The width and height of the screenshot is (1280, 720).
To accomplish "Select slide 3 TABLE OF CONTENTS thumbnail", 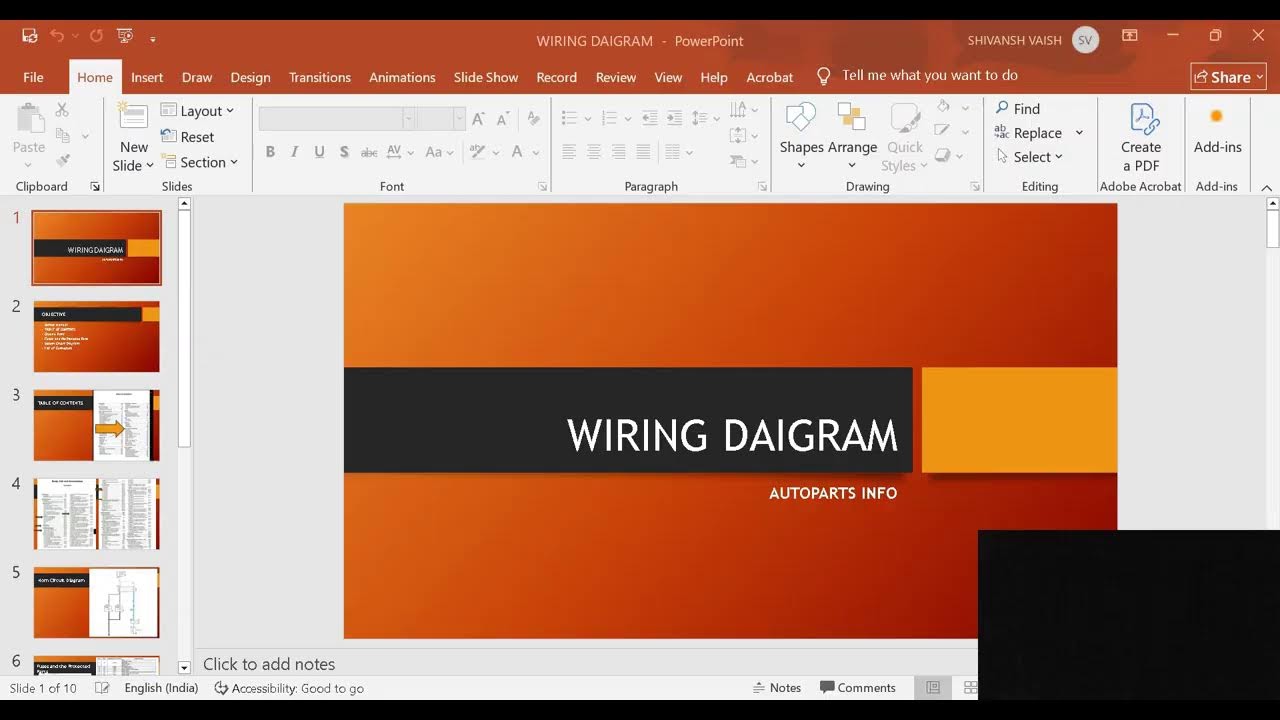I will [x=96, y=425].
